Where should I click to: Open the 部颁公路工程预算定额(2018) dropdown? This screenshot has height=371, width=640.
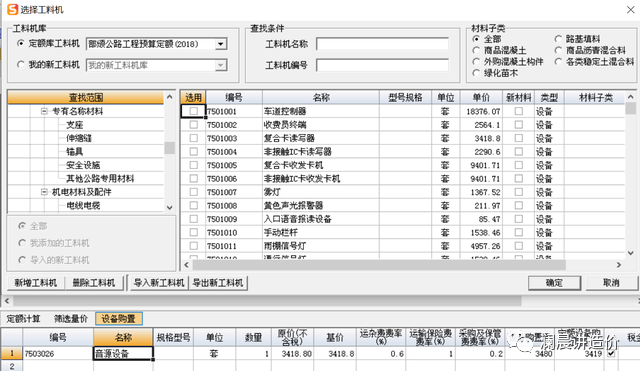click(221, 44)
